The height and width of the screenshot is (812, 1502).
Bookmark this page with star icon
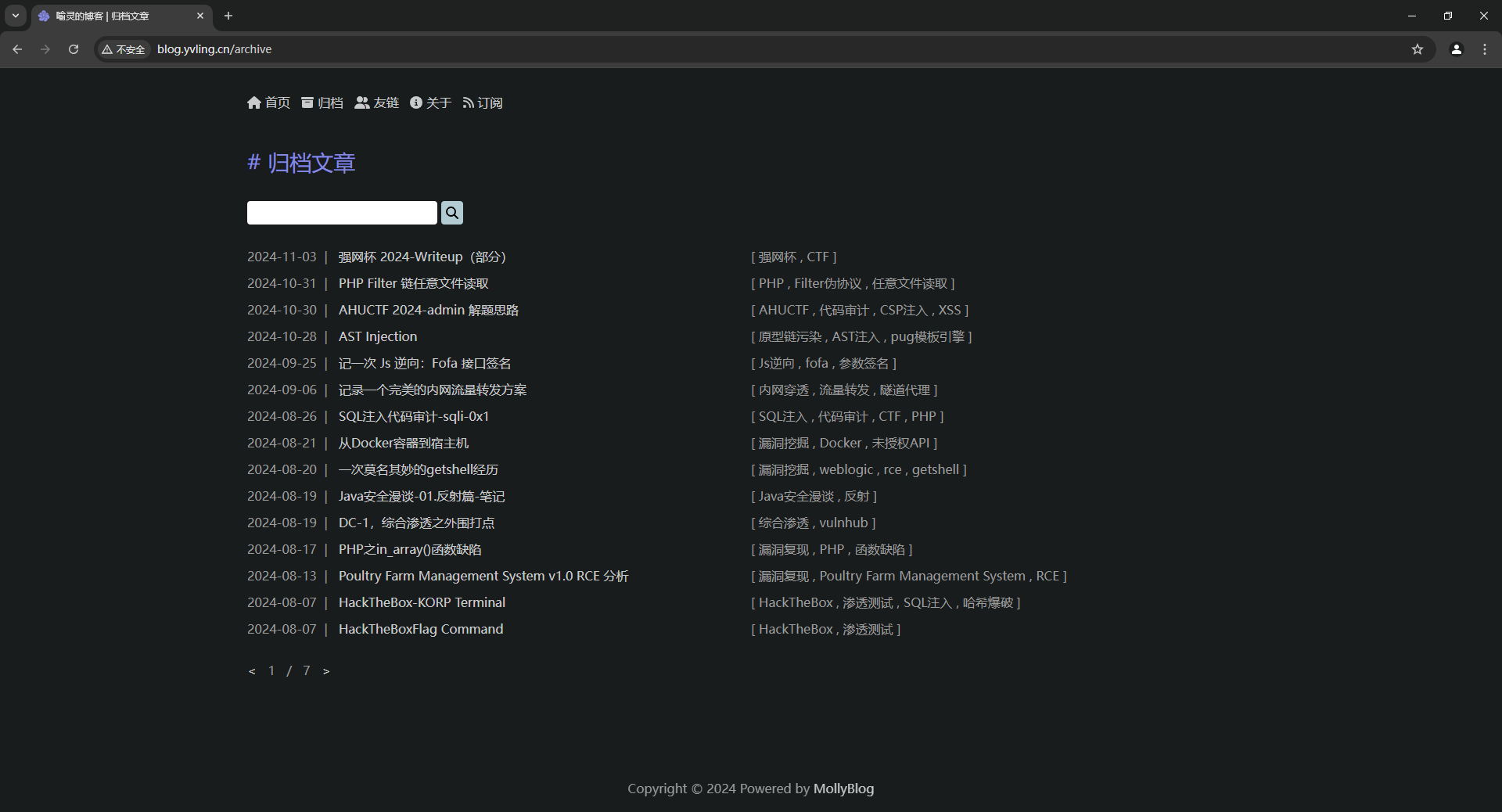pyautogui.click(x=1417, y=49)
